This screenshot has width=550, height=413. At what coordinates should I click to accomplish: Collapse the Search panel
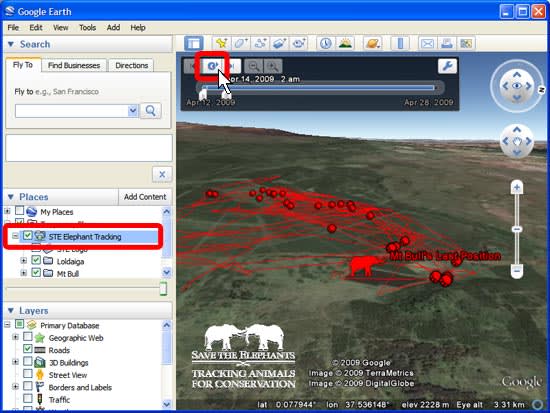point(11,44)
